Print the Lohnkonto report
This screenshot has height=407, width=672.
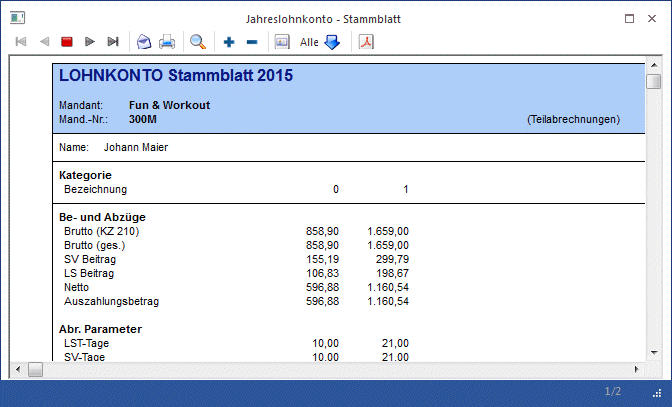(167, 42)
